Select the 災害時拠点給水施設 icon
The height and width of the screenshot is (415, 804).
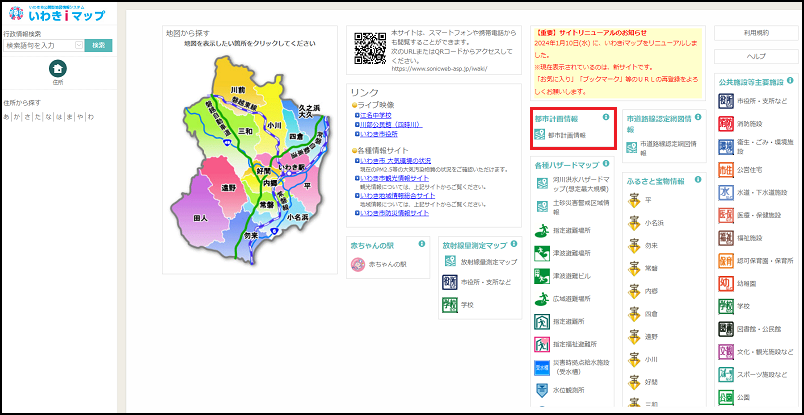pos(541,366)
